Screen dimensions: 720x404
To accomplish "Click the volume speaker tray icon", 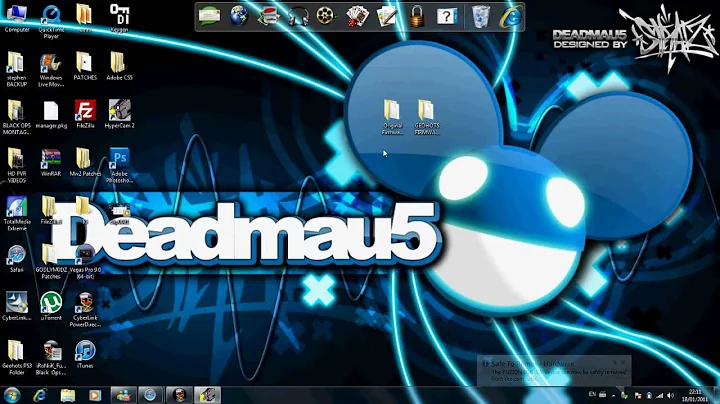I will click(670, 395).
